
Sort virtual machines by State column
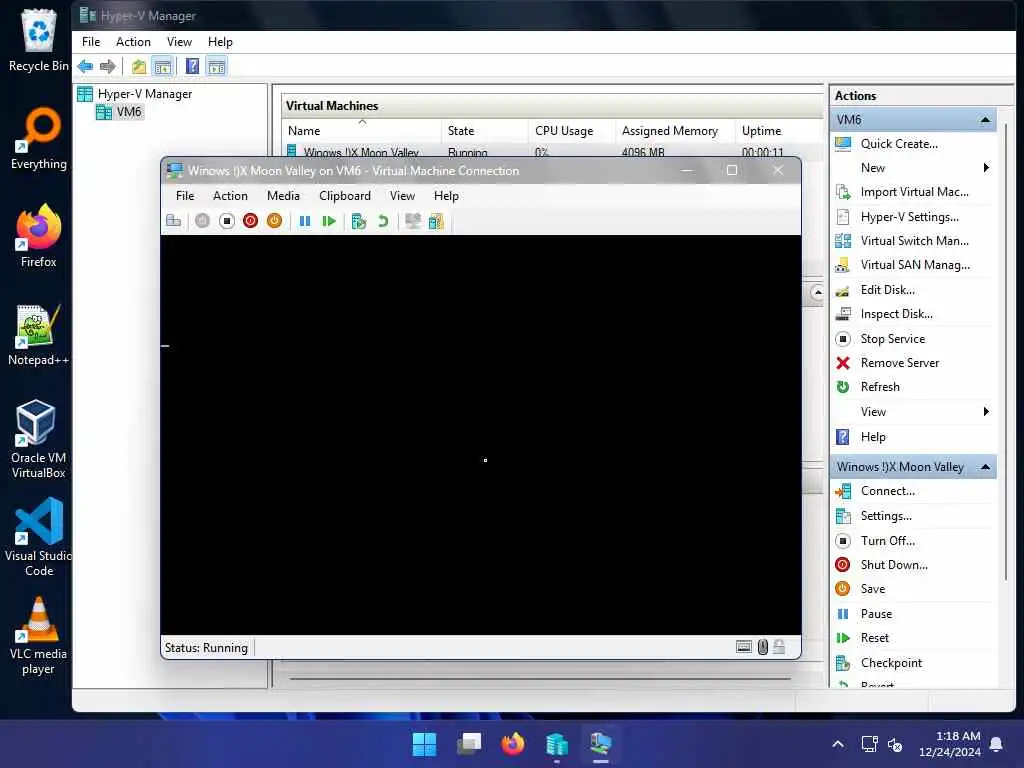coord(485,131)
